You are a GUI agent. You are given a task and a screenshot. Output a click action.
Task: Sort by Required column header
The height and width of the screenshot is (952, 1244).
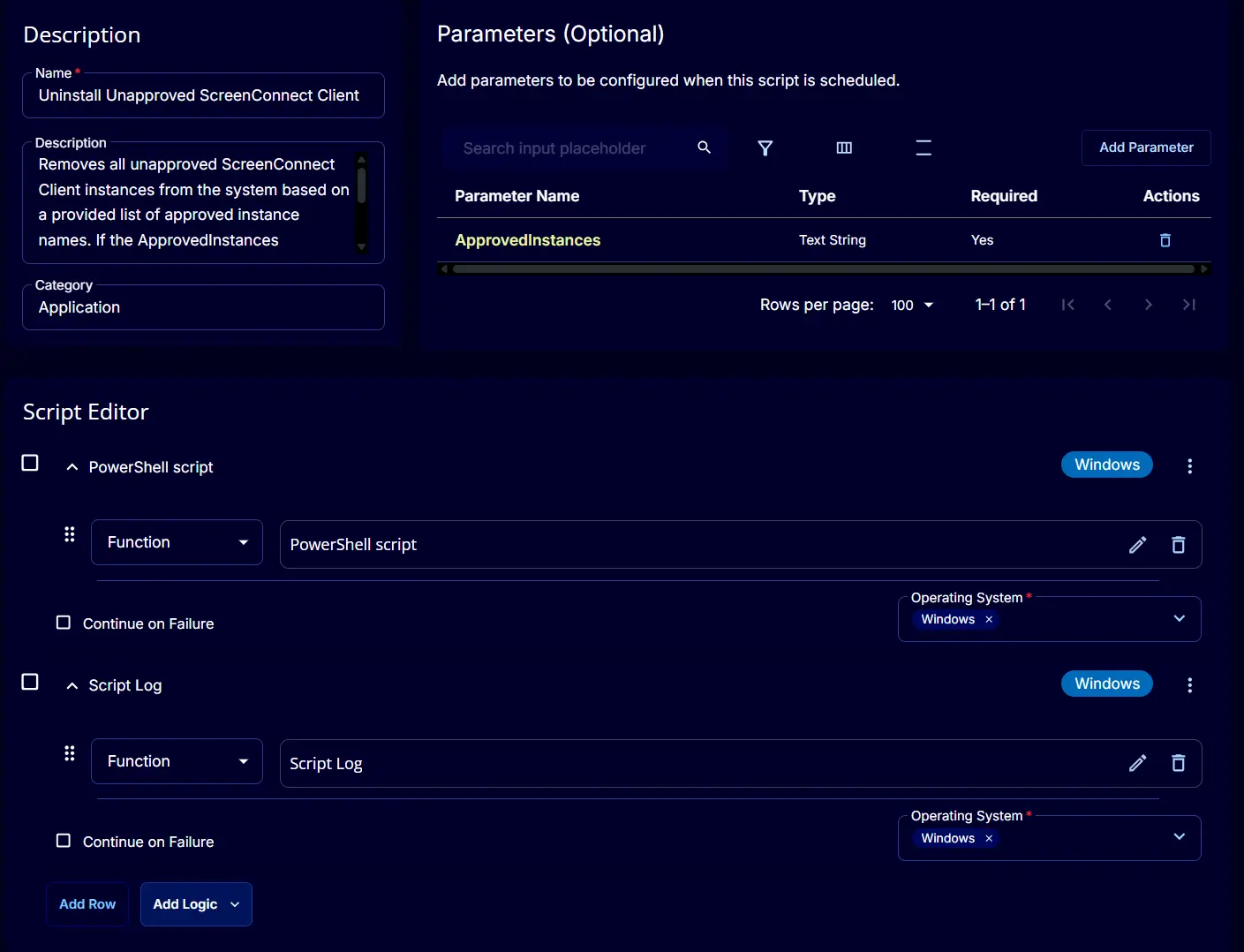point(1004,196)
